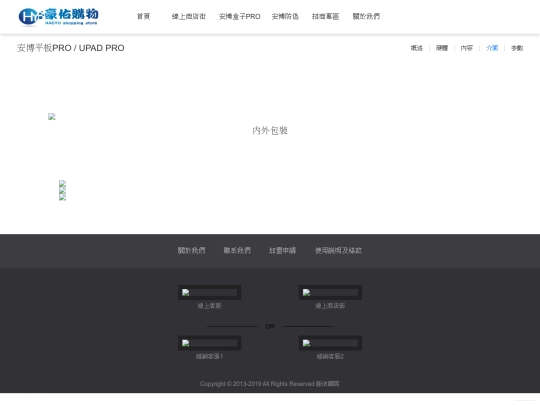Open 關於我們 in the top navigation
The image size is (540, 405).
366,17
